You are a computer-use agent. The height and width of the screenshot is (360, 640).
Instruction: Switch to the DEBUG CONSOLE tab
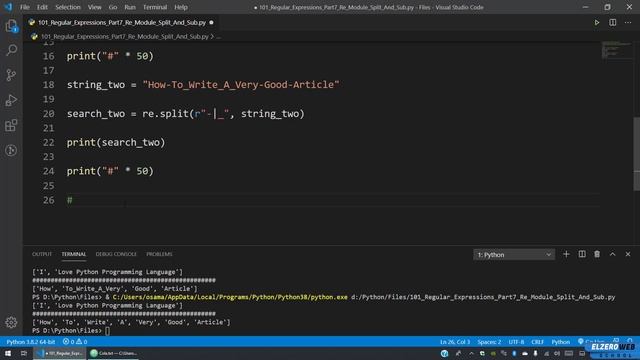coord(116,254)
